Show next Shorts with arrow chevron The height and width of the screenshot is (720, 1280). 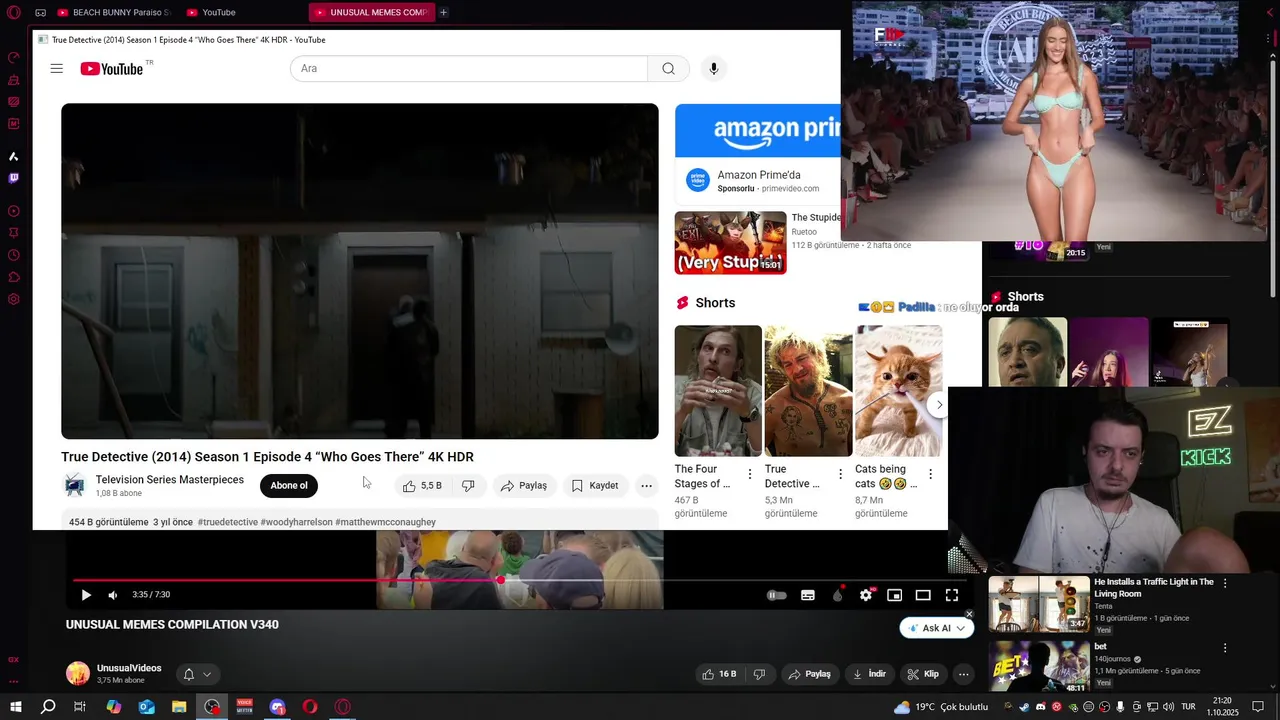click(939, 404)
